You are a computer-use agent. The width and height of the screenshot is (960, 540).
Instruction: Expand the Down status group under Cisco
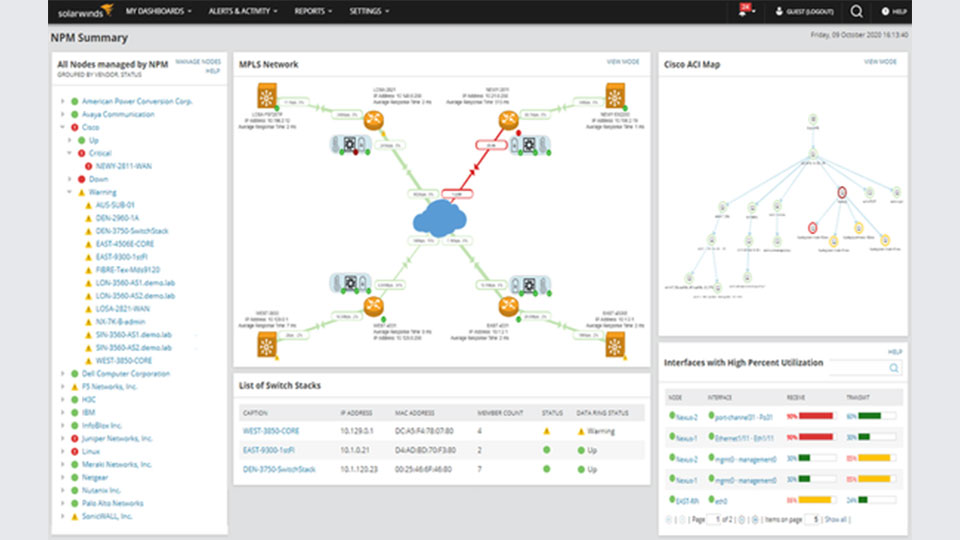[69, 179]
